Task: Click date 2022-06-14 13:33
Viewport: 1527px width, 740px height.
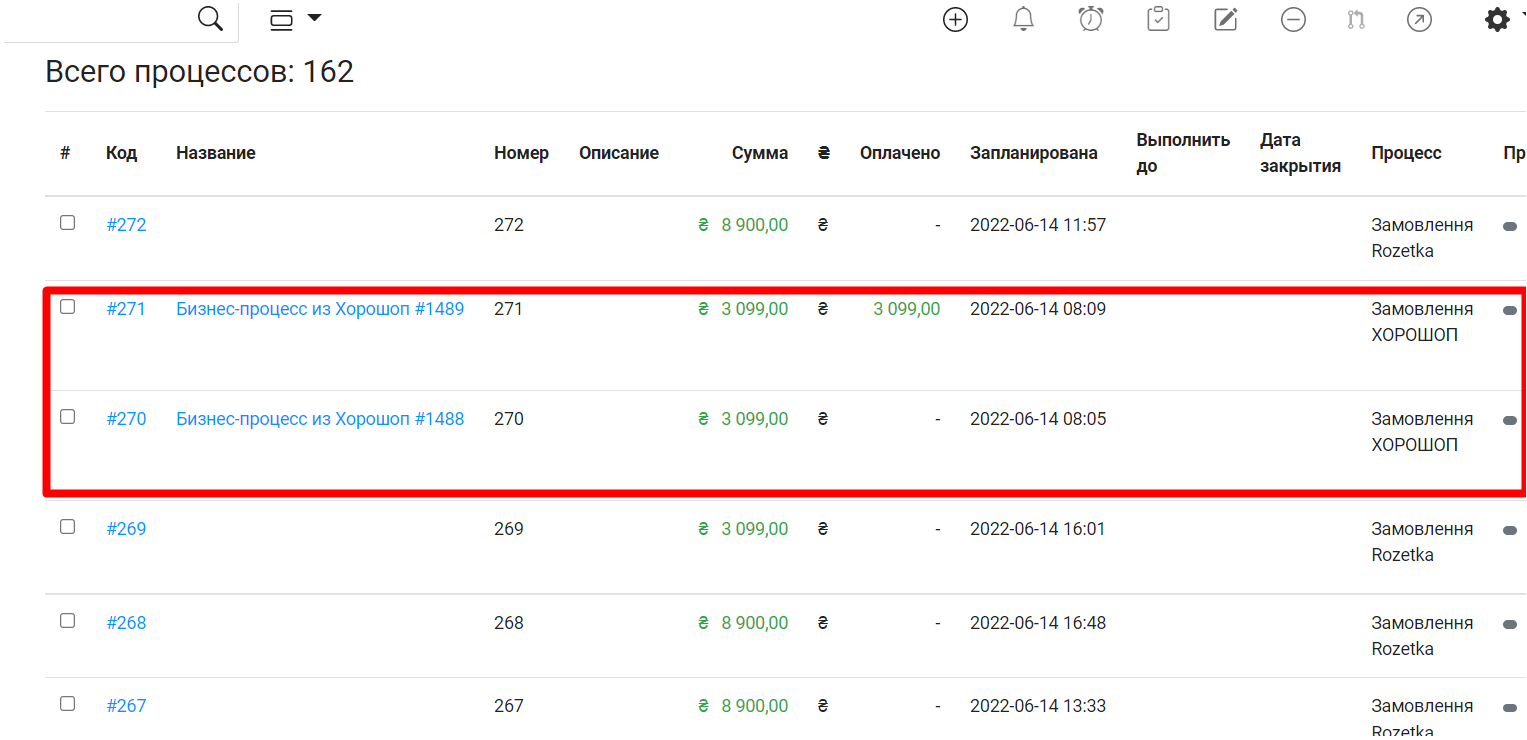Action: pos(1038,706)
